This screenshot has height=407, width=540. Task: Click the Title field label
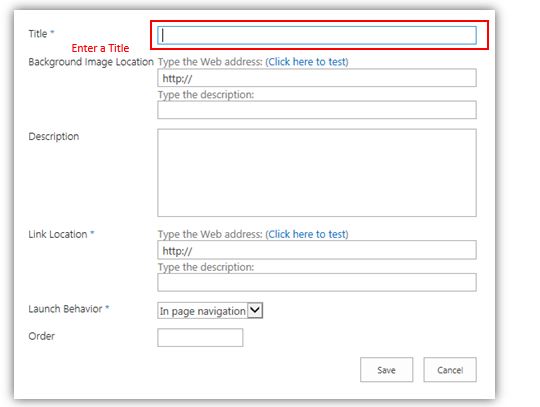click(x=38, y=34)
